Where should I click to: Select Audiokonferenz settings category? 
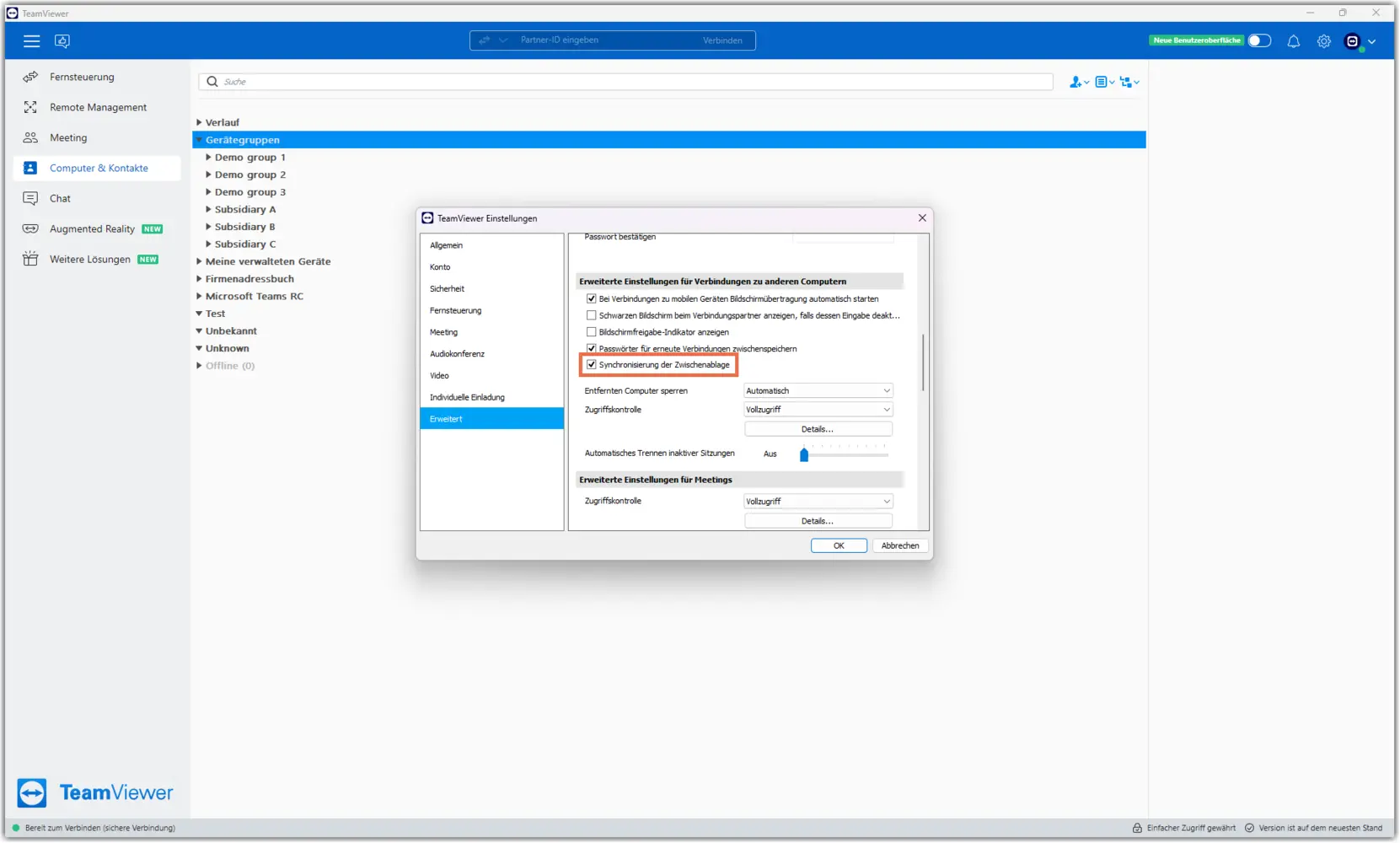[491, 354]
